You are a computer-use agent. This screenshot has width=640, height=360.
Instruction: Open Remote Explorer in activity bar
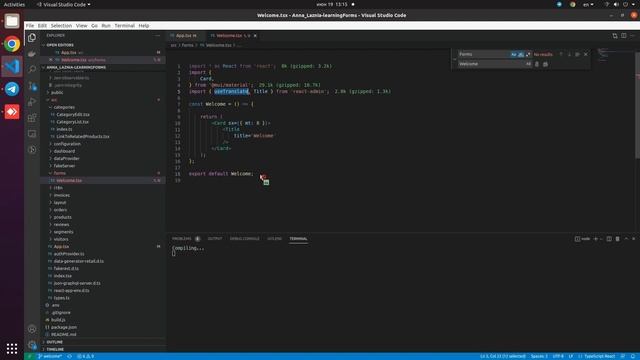pos(32,134)
